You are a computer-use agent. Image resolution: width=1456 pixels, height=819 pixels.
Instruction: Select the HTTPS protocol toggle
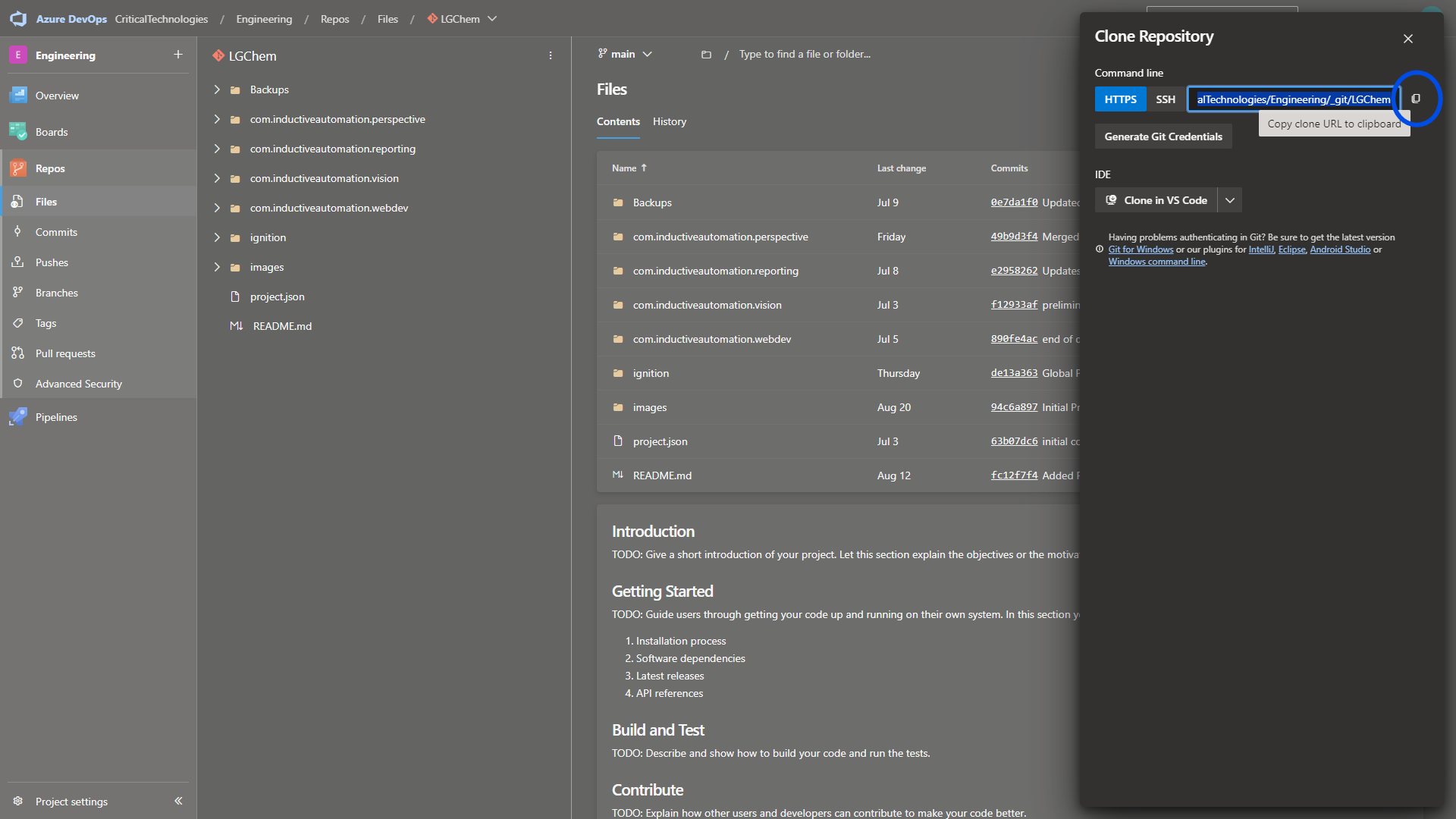(x=1120, y=99)
